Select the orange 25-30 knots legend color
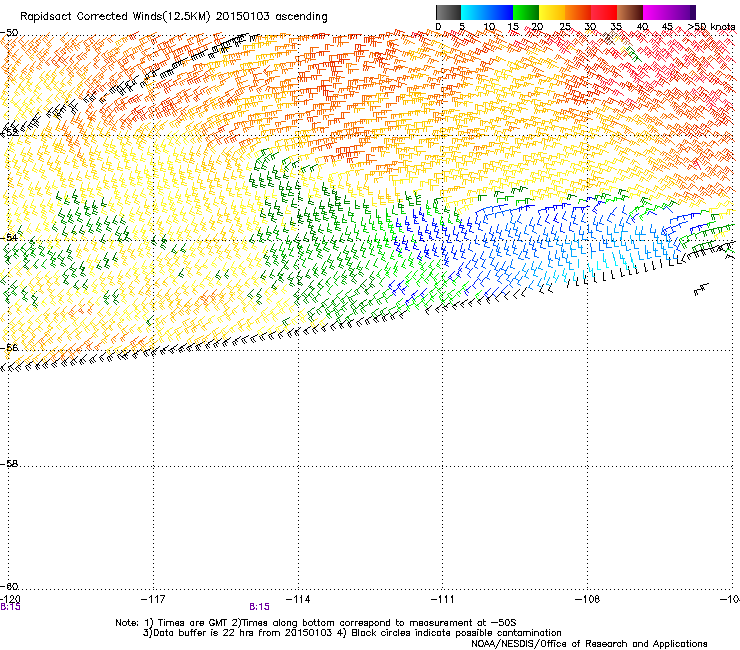This screenshot has height=650, width=740. pyautogui.click(x=578, y=12)
